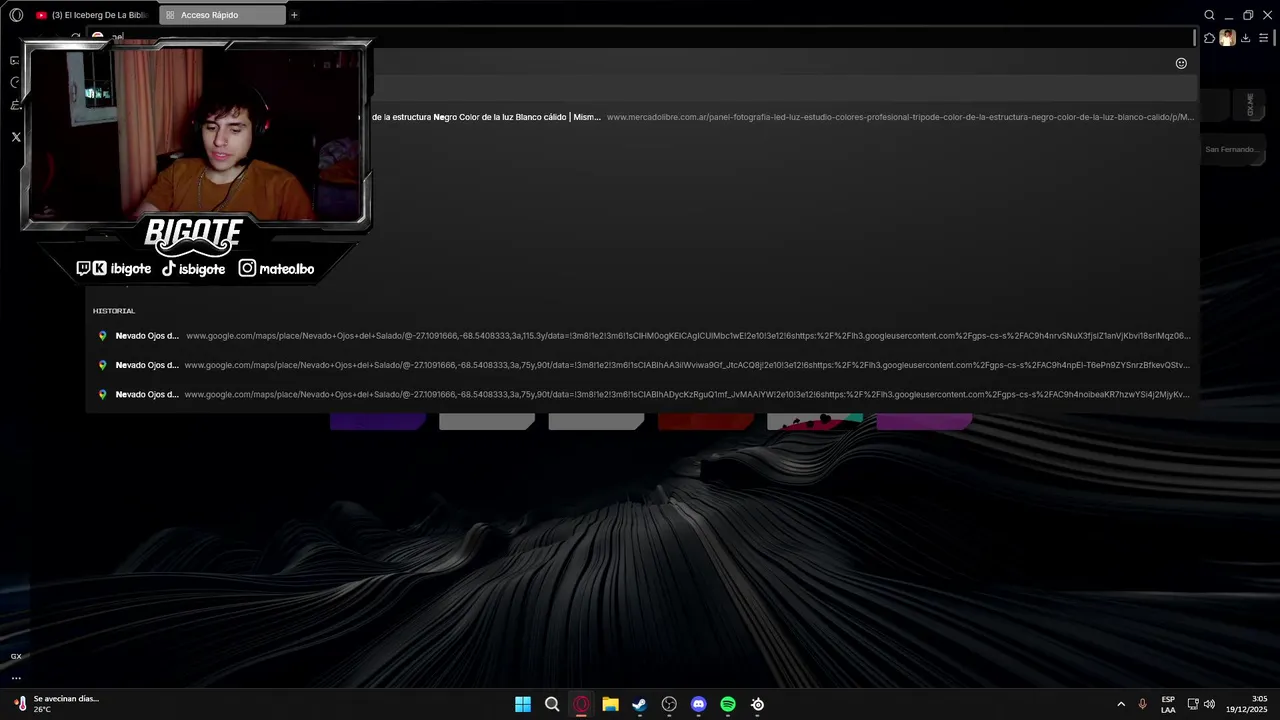
Task: Open the Opera GX main menu logo
Action: [16, 15]
